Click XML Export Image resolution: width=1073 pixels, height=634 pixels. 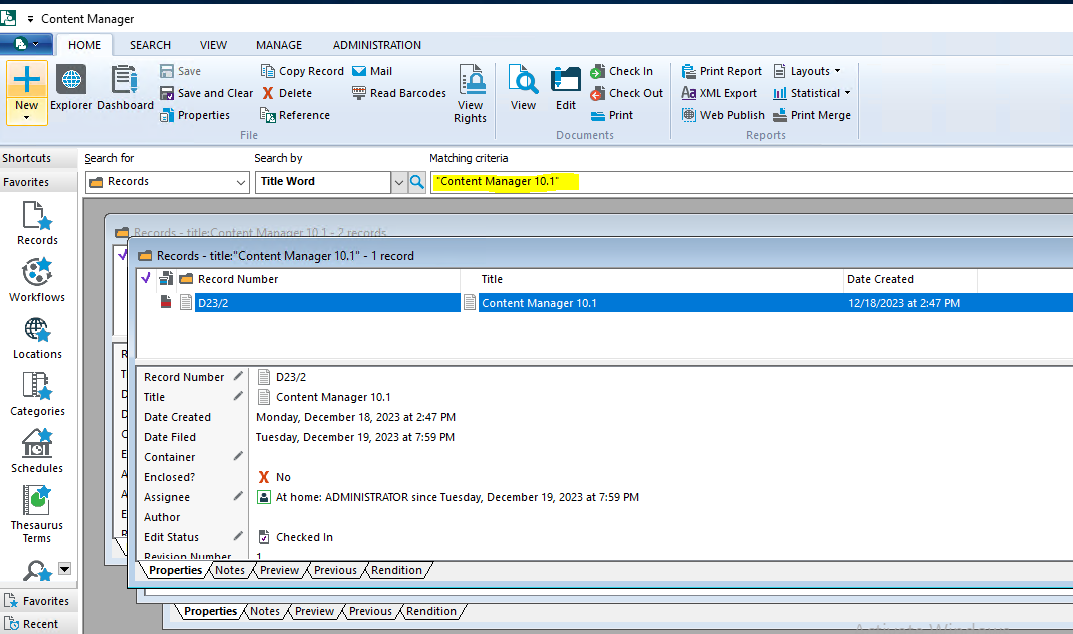click(x=719, y=93)
